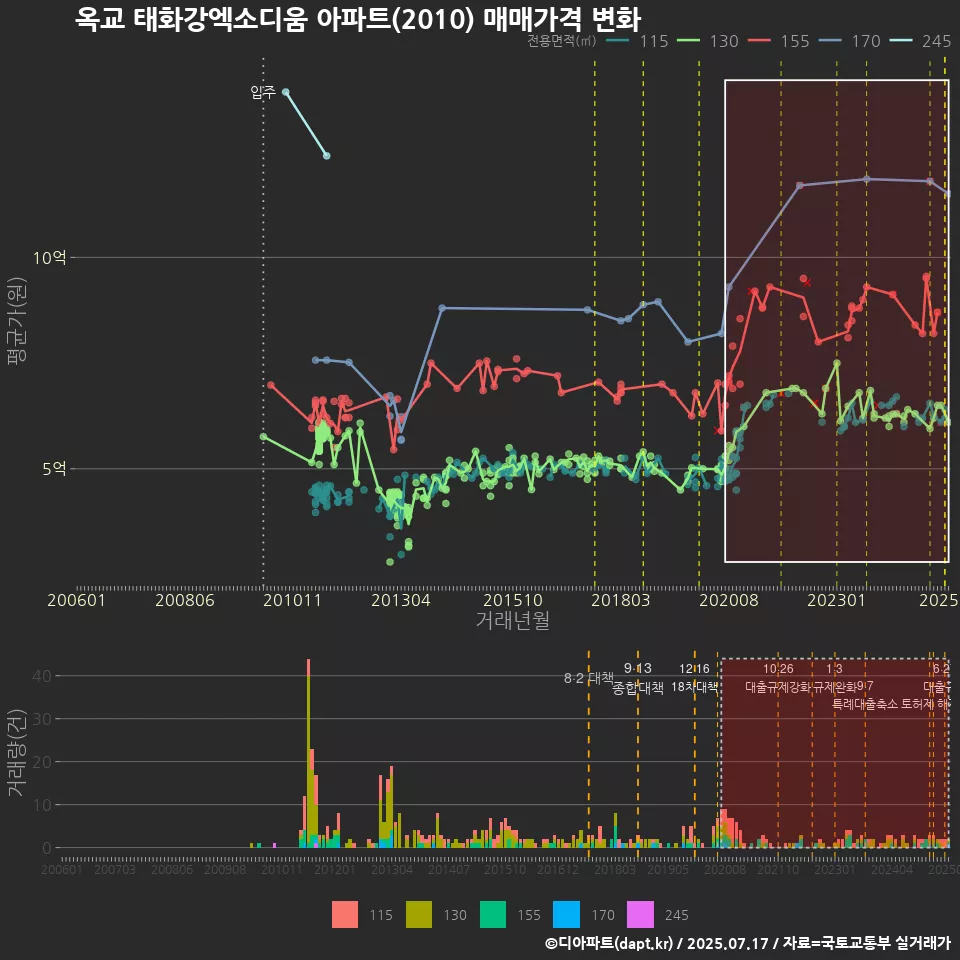Select the salmon 115 square in the bar legend
This screenshot has height=960, width=960.
point(345,915)
